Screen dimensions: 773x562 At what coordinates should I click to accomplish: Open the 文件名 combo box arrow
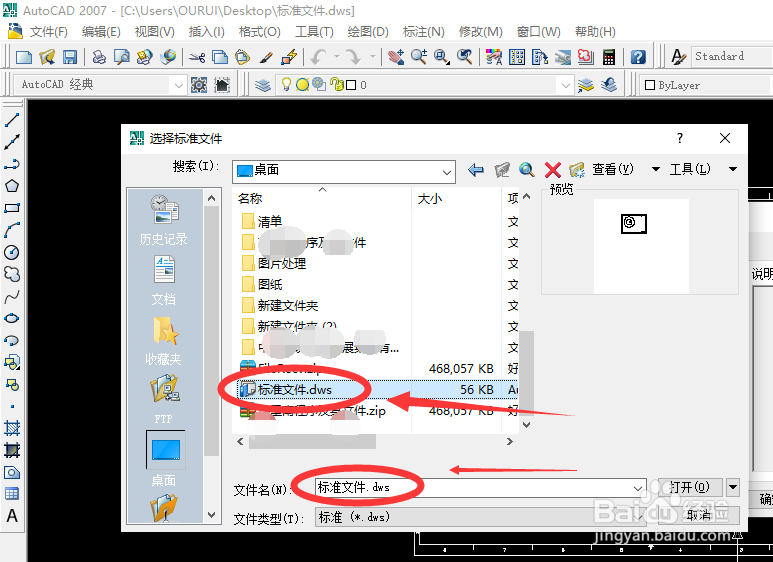pos(637,488)
